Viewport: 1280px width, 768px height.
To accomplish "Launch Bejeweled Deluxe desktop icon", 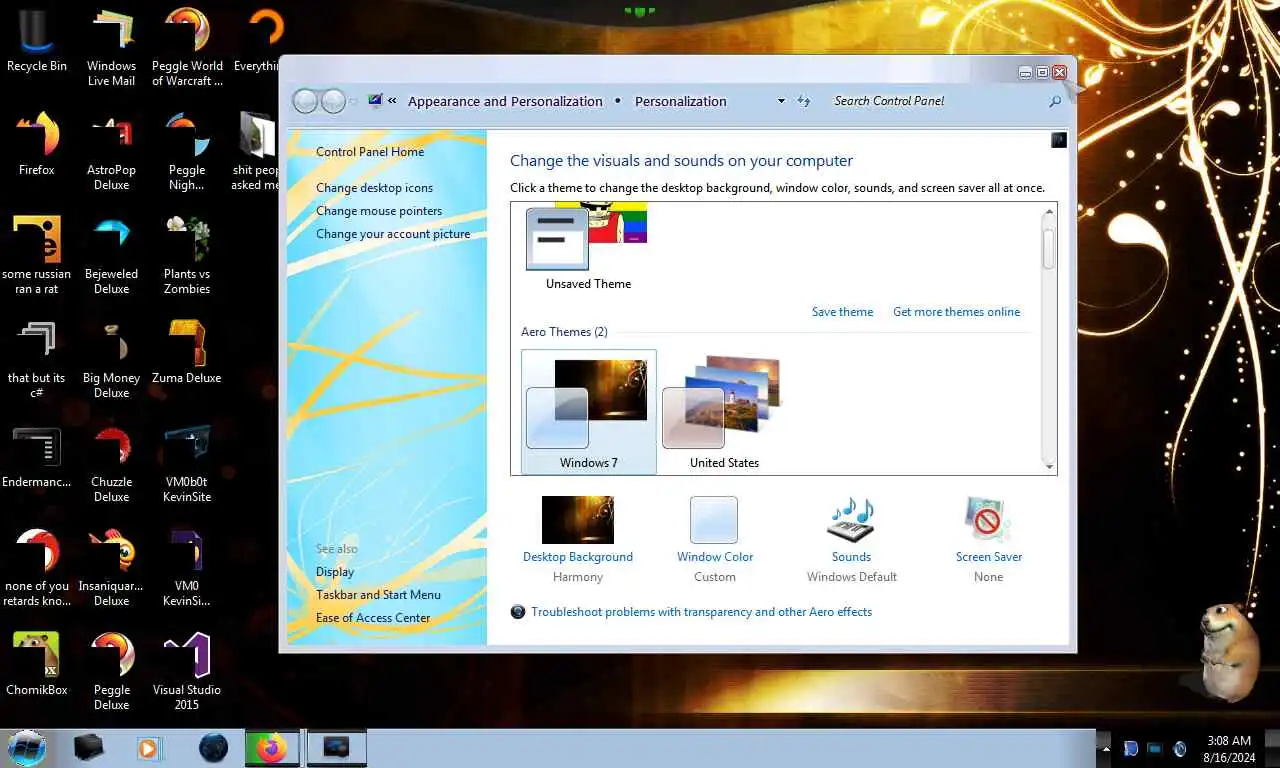I will (112, 255).
